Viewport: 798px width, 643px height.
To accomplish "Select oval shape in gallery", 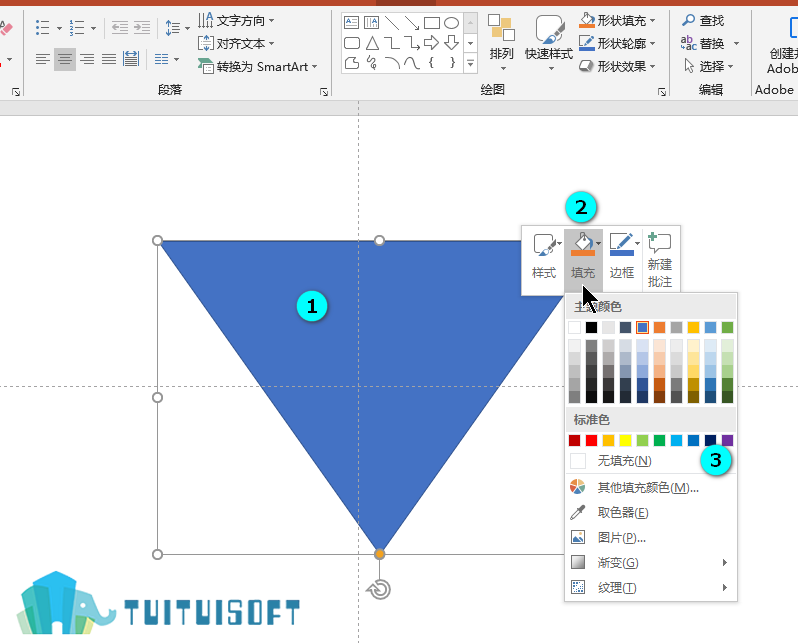I will coord(451,22).
